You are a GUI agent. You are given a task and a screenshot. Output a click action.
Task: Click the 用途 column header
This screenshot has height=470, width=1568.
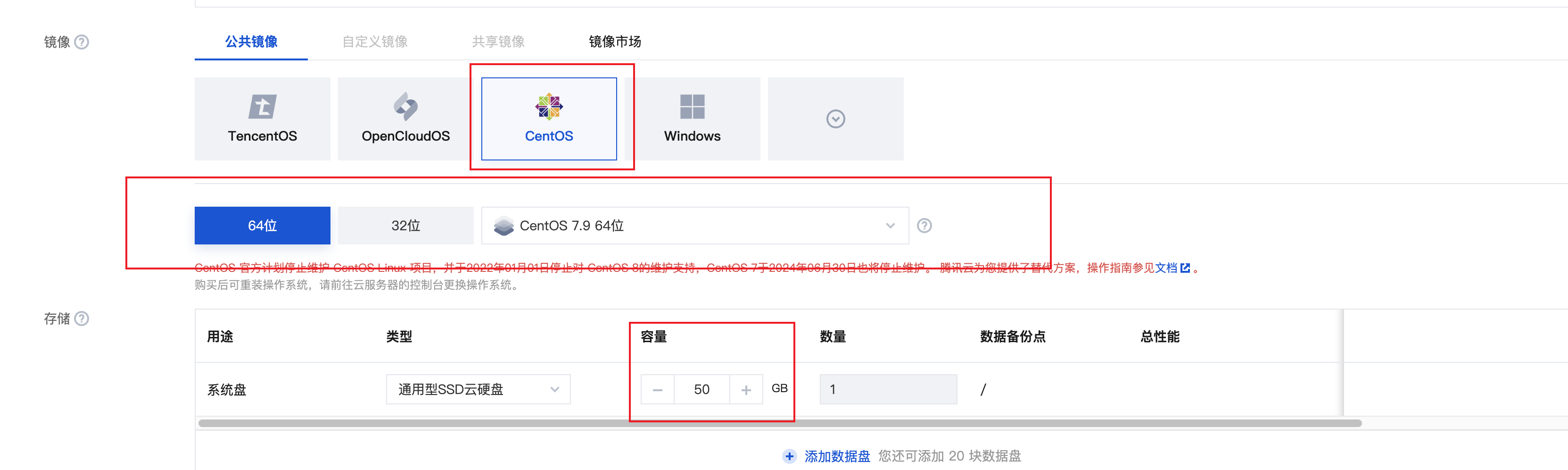220,336
